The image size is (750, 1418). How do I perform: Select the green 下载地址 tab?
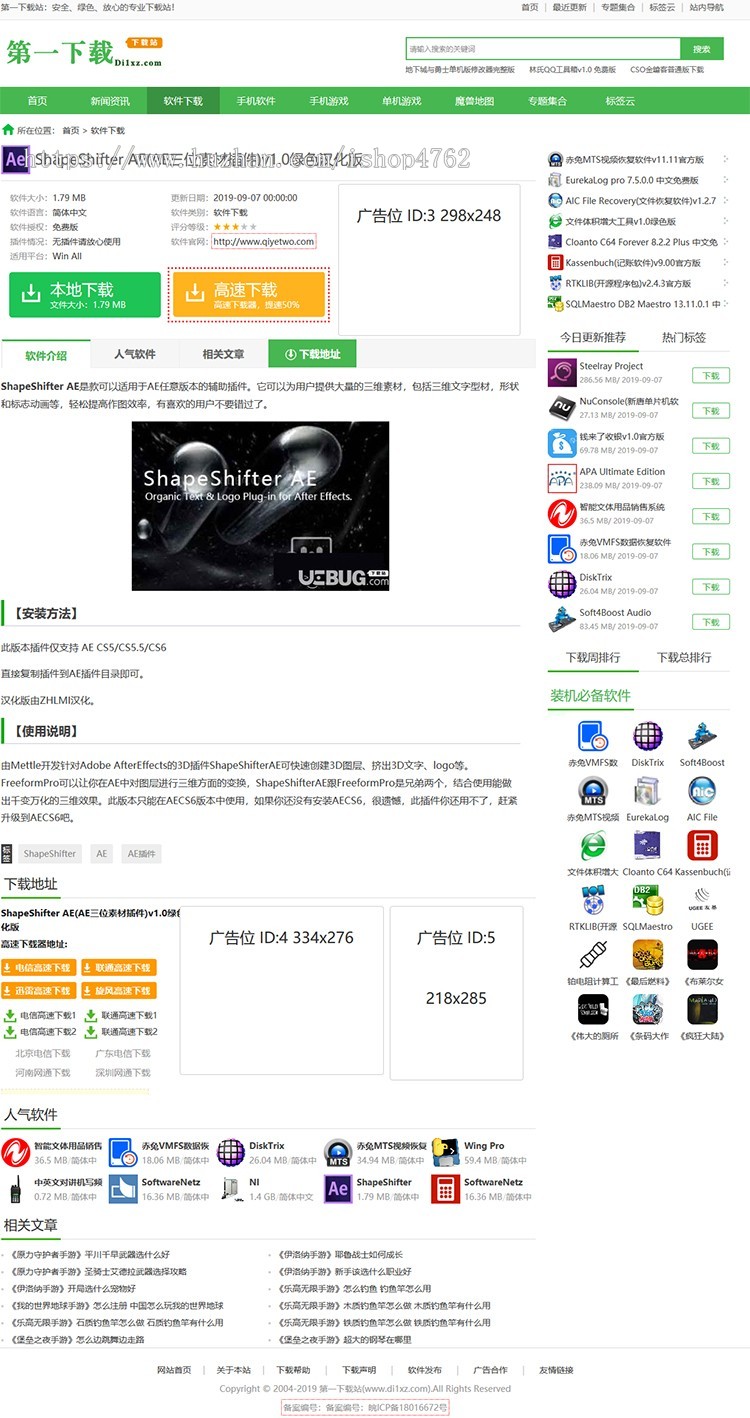pos(312,354)
